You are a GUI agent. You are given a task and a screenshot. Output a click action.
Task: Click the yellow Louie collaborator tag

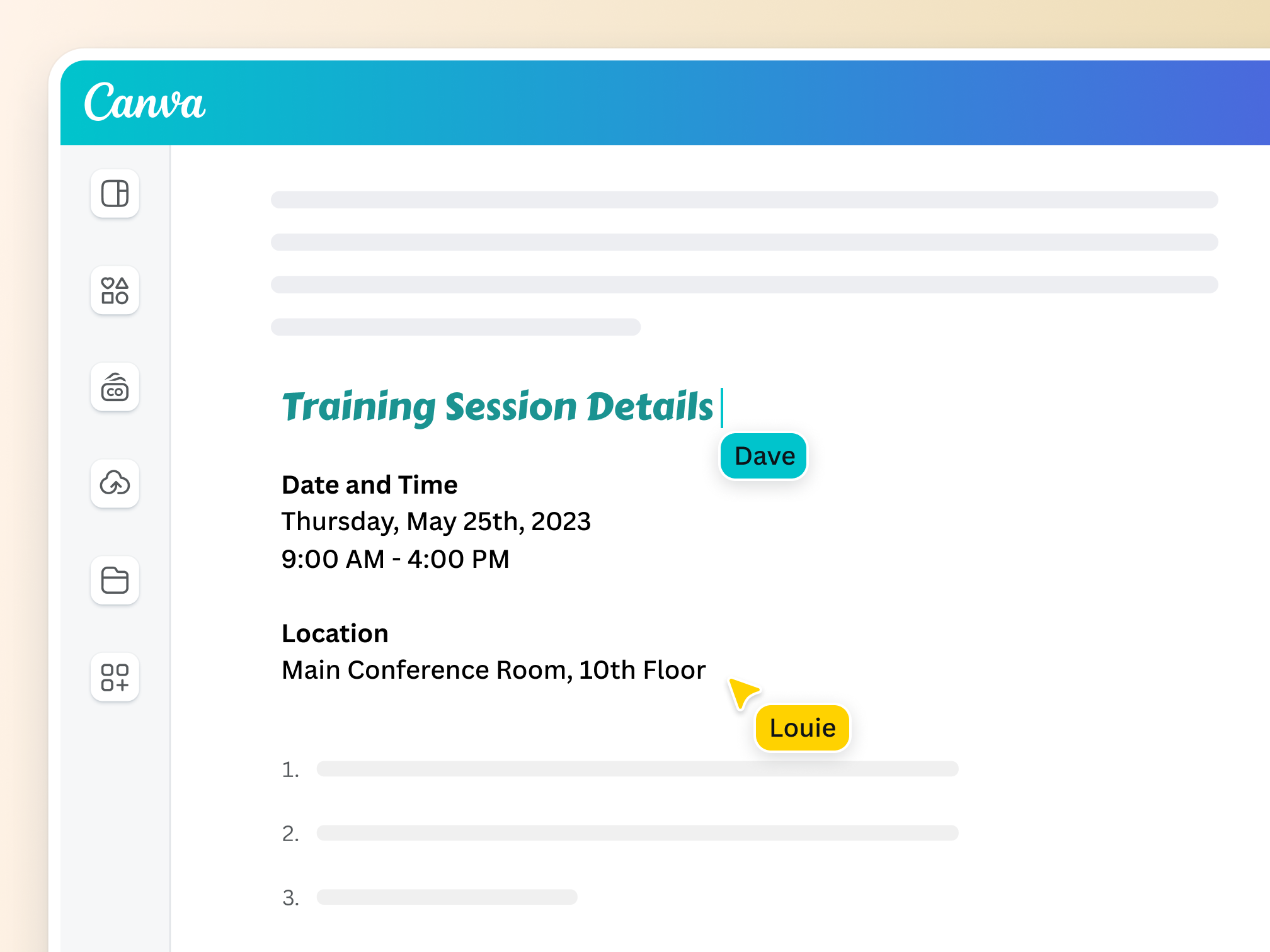click(x=802, y=728)
